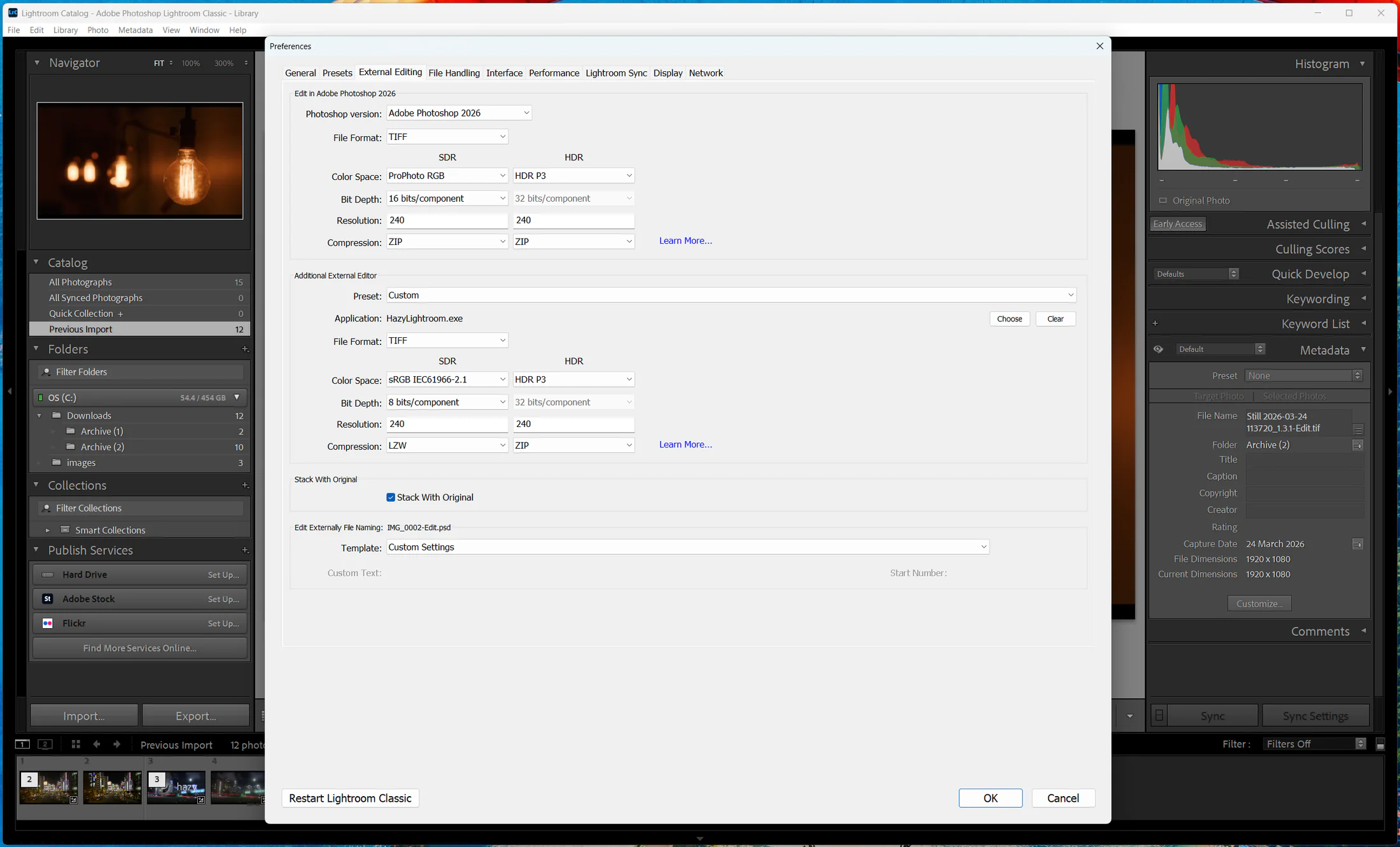The width and height of the screenshot is (1400, 847).
Task: Click Cancel in Preferences dialog
Action: click(1063, 798)
